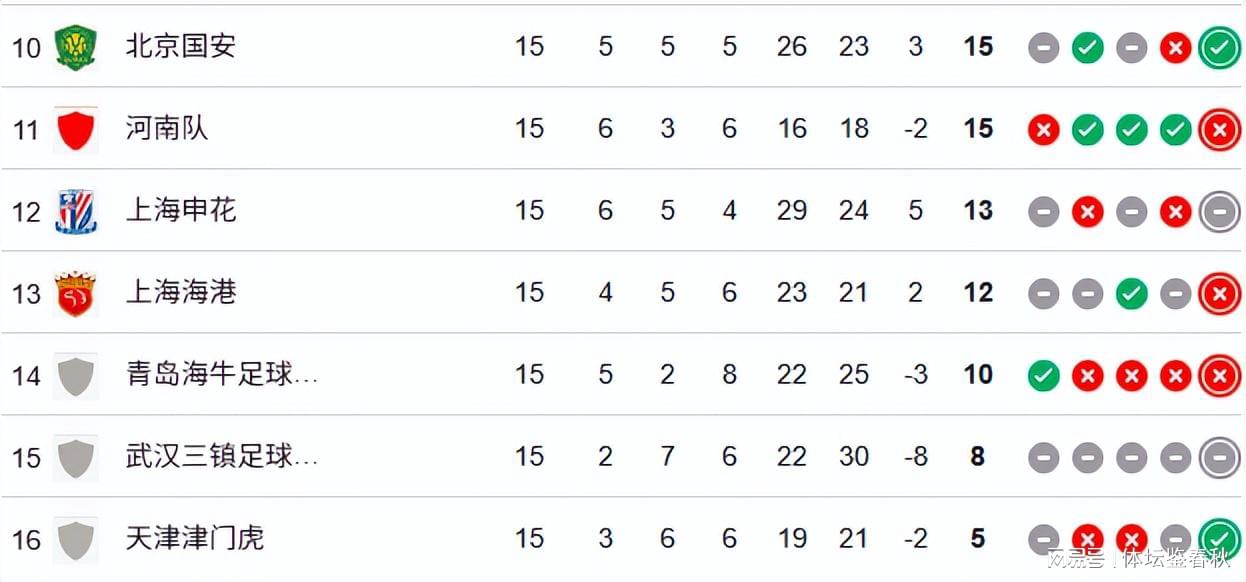
Task: Open the 天津津门虎 team name link
Action: (x=195, y=538)
